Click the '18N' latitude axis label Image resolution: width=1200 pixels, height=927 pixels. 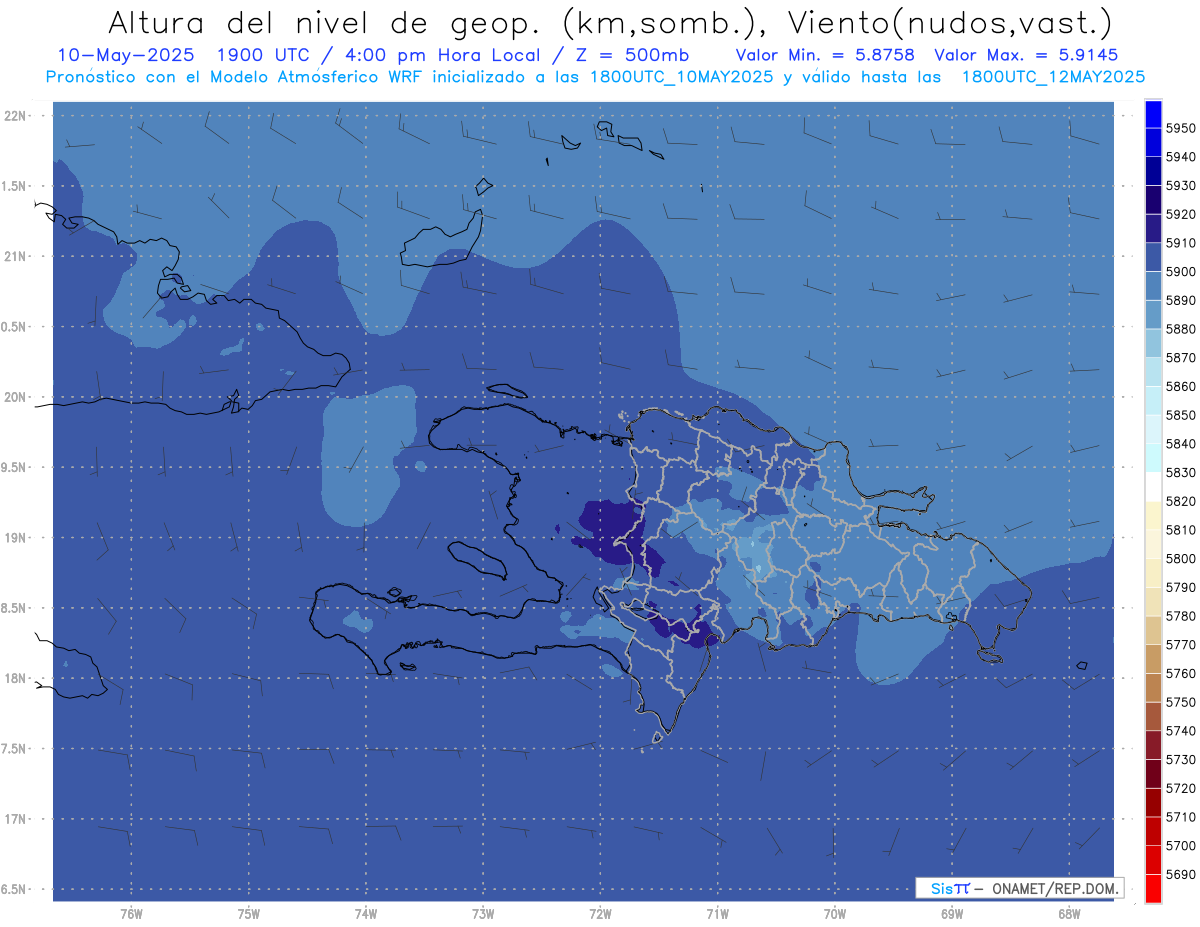click(x=15, y=678)
